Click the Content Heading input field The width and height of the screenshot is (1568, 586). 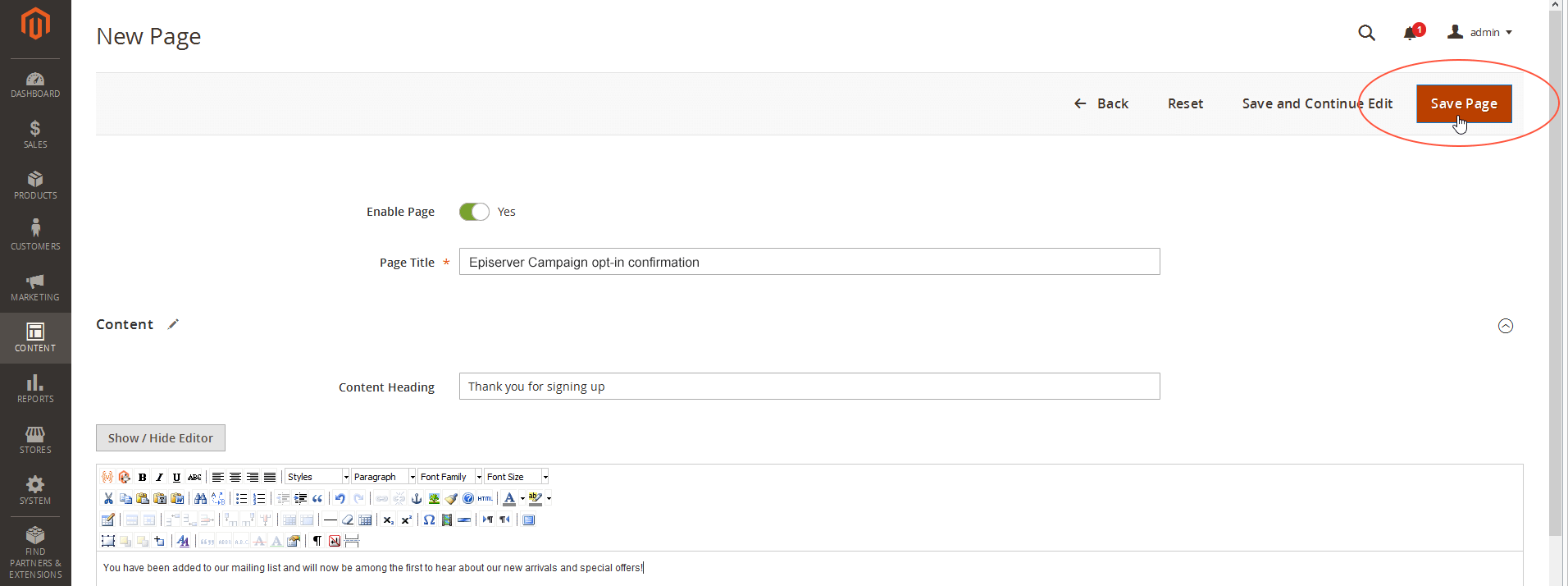[809, 387]
